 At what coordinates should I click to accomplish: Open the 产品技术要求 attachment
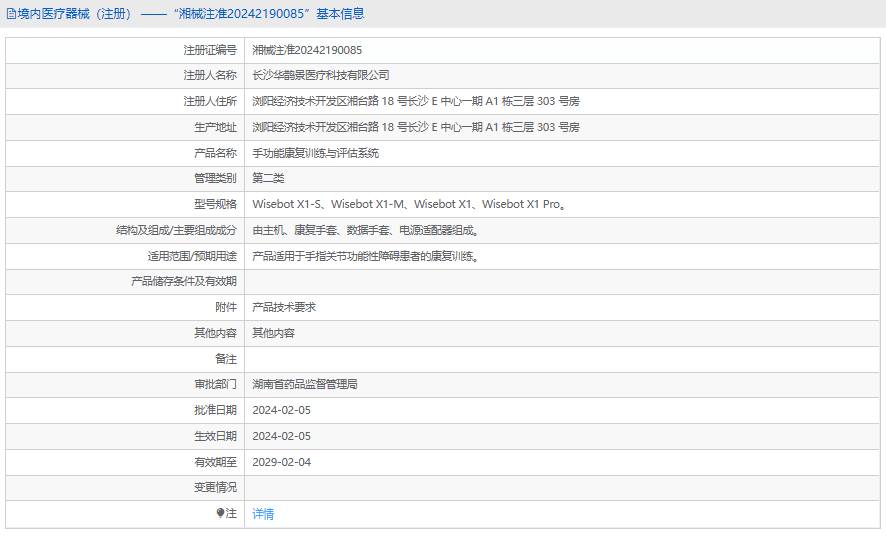pos(284,307)
